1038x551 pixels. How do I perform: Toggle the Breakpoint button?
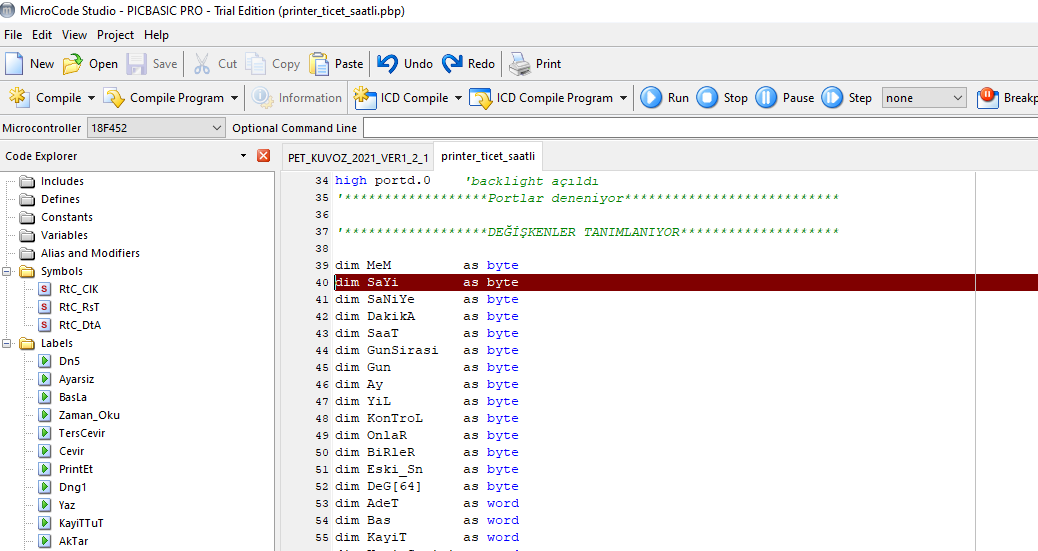(1007, 97)
